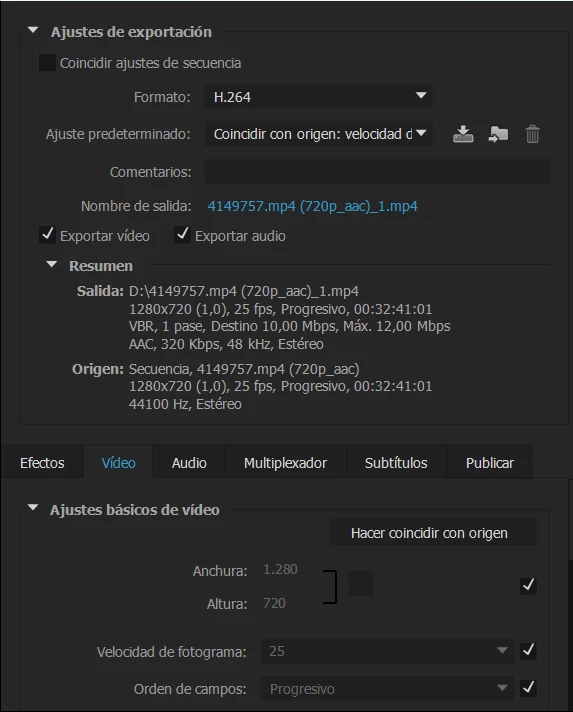573x712 pixels.
Task: Click Hacer coincidir con origen button
Action: (433, 533)
